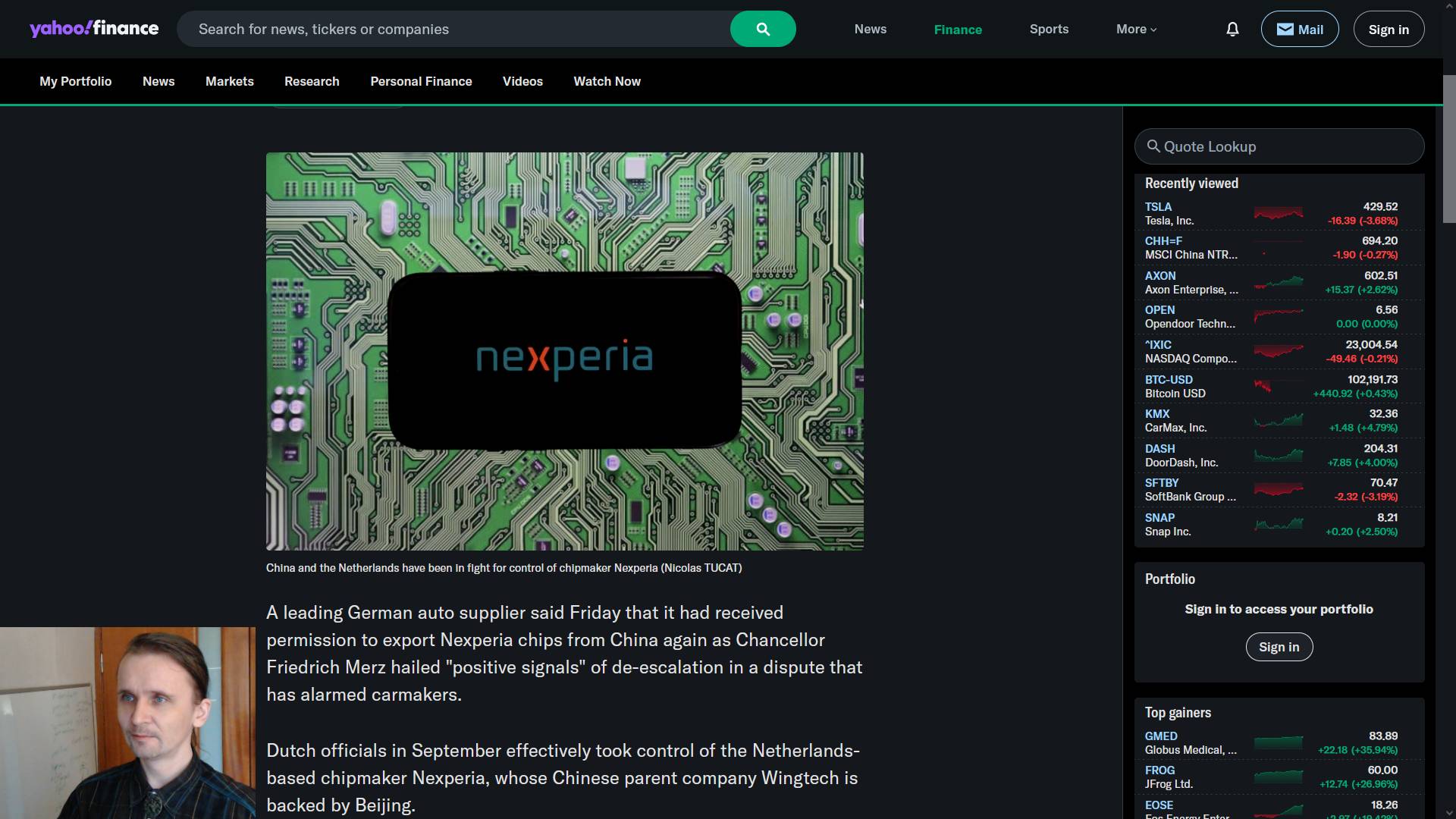Image resolution: width=1456 pixels, height=819 pixels.
Task: Click the TSLA sparkline mini chart
Action: click(x=1279, y=213)
